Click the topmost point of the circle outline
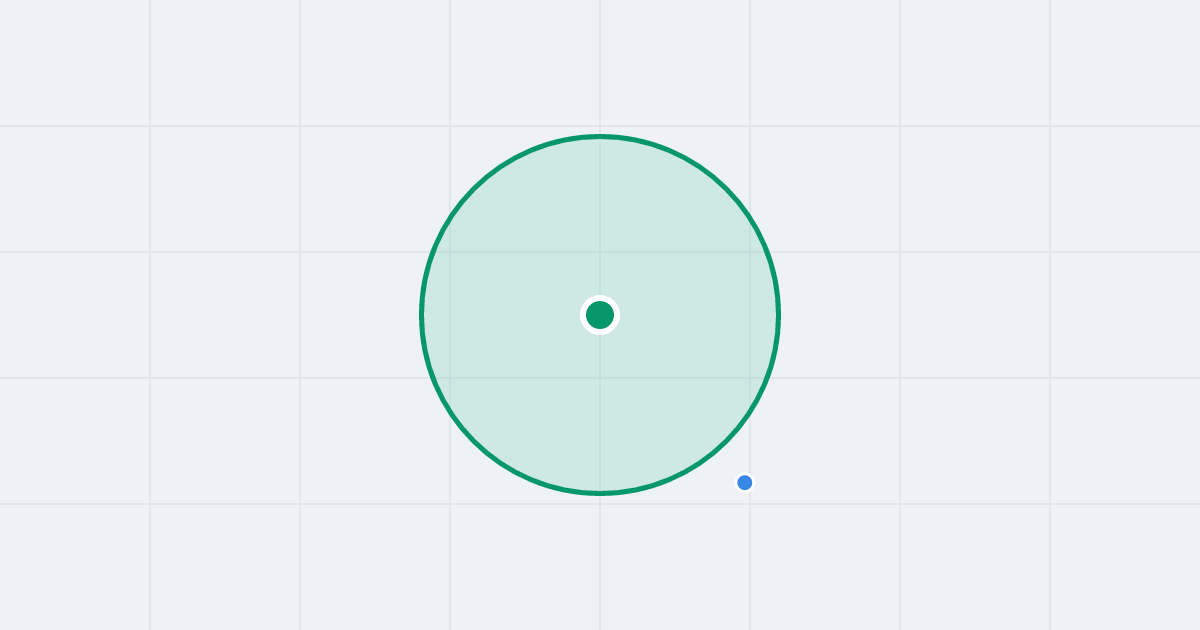Image resolution: width=1200 pixels, height=630 pixels. point(600,136)
